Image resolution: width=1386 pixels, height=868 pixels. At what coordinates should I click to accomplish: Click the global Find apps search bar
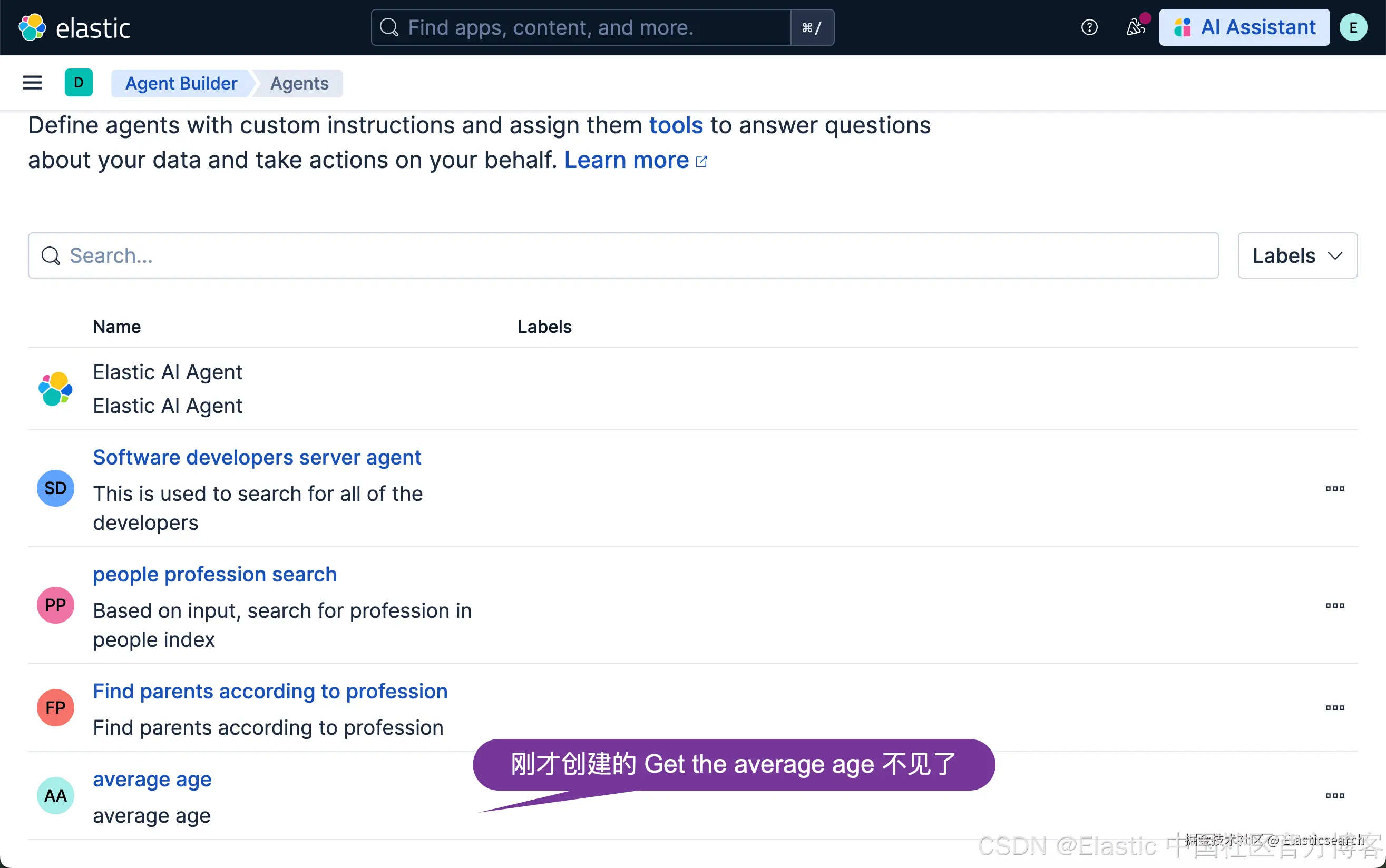click(580, 27)
